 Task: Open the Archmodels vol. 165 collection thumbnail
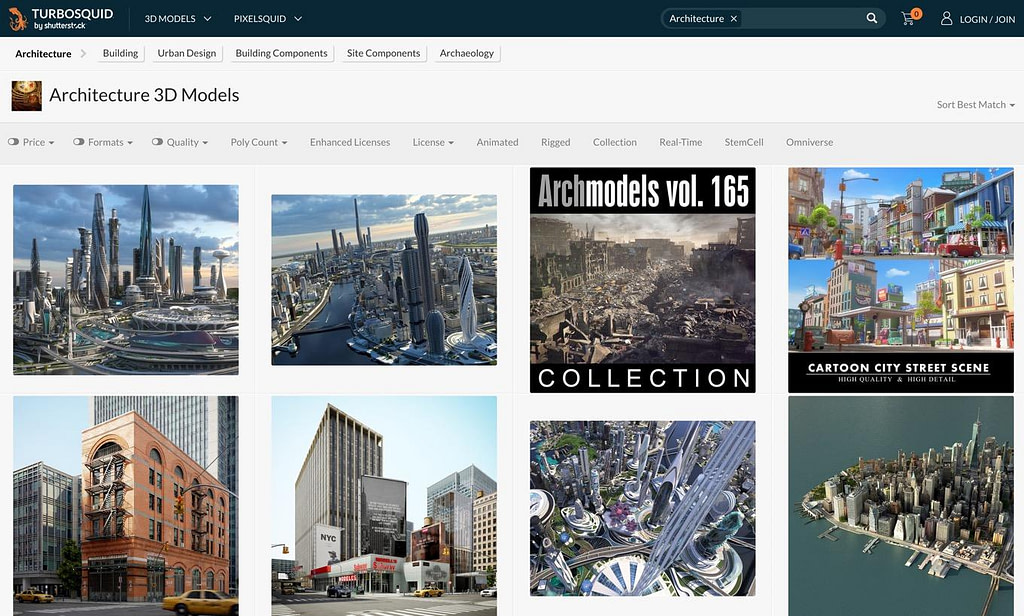[642, 280]
